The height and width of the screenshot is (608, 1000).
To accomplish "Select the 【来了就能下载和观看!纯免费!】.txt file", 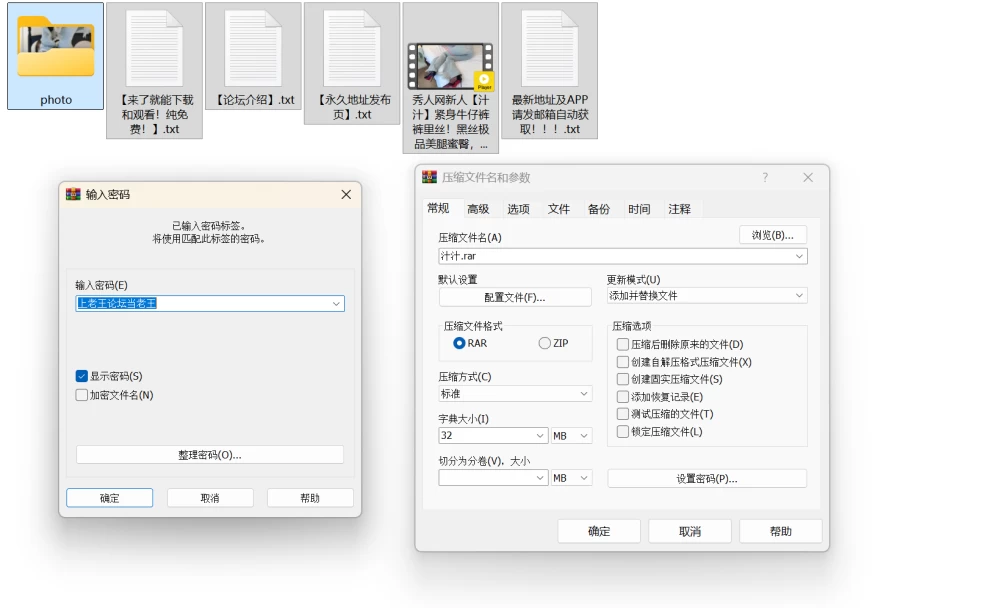I will pos(154,70).
